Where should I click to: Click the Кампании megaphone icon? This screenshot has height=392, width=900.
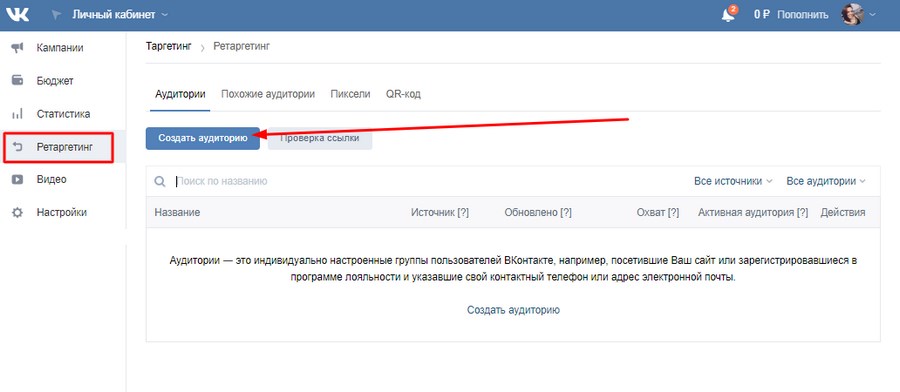[x=17, y=48]
